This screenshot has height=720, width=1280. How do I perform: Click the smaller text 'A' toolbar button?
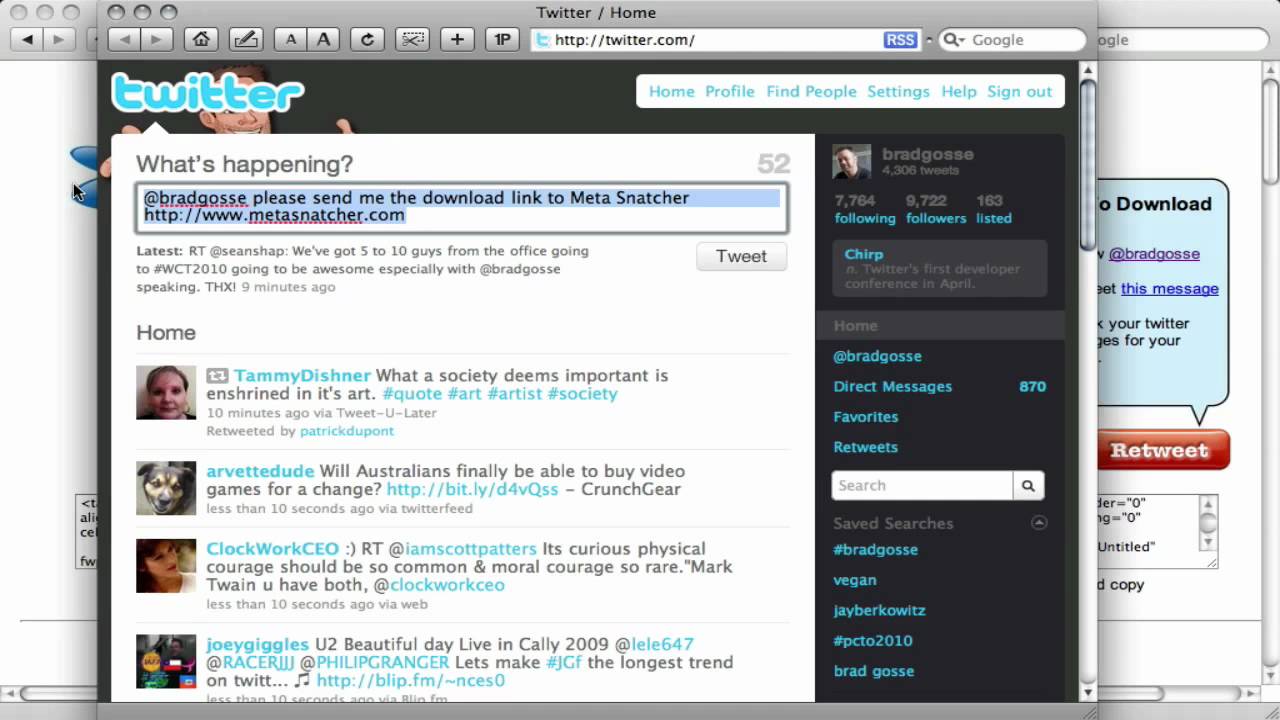291,39
